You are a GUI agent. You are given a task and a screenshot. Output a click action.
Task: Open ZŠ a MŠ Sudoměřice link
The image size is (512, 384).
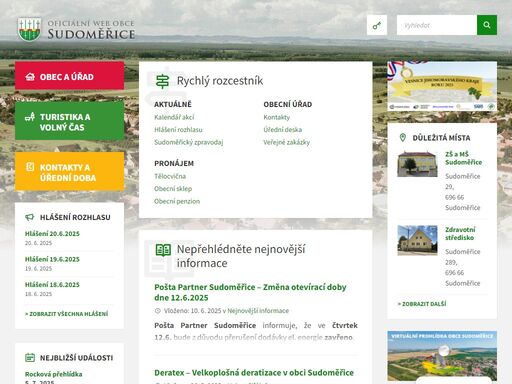tap(463, 158)
